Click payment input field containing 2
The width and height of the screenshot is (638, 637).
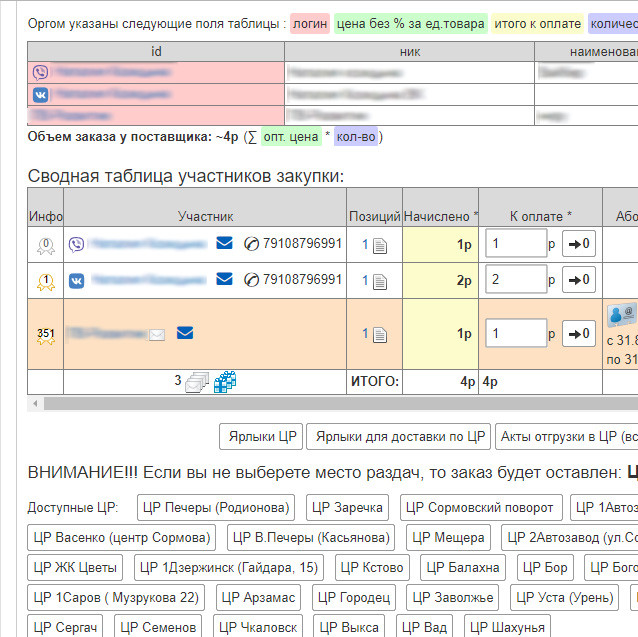tap(516, 279)
